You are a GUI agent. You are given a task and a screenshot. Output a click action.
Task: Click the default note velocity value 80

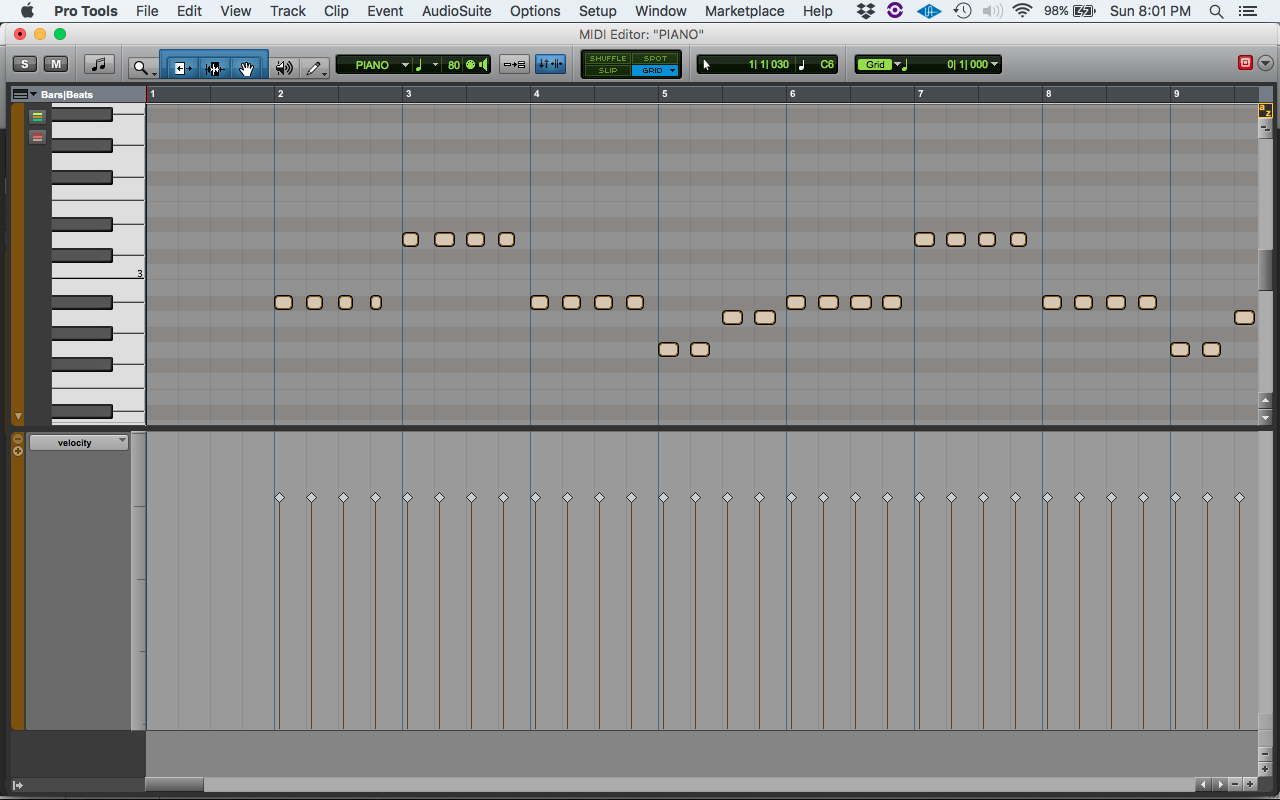point(455,64)
